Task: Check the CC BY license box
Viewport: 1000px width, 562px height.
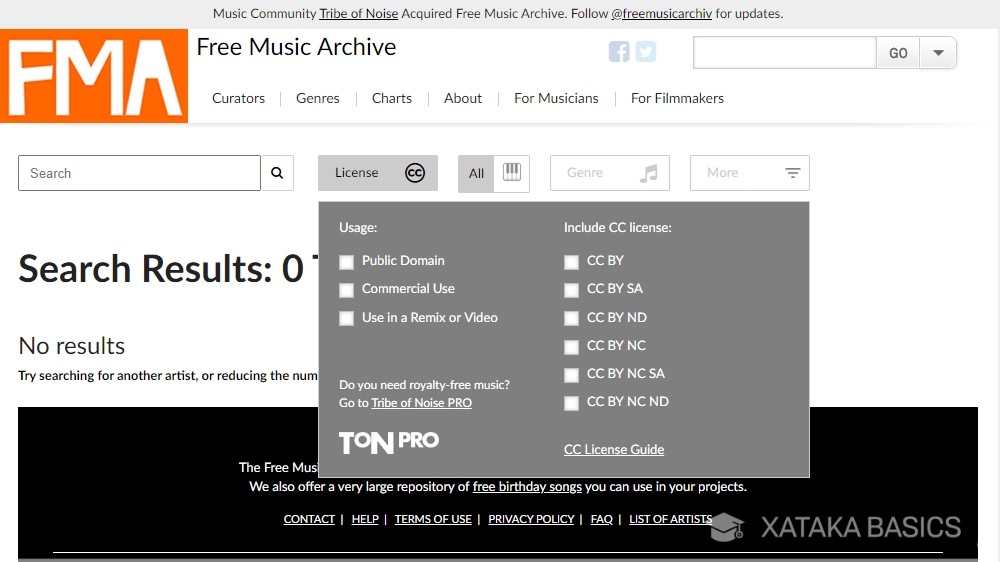Action: [x=571, y=262]
